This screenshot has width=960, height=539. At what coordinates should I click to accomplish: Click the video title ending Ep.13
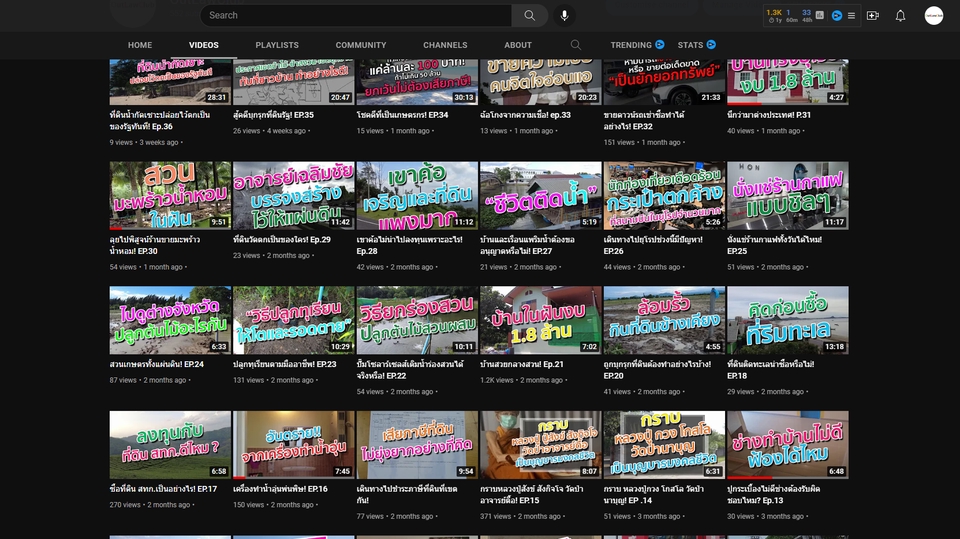(x=773, y=494)
